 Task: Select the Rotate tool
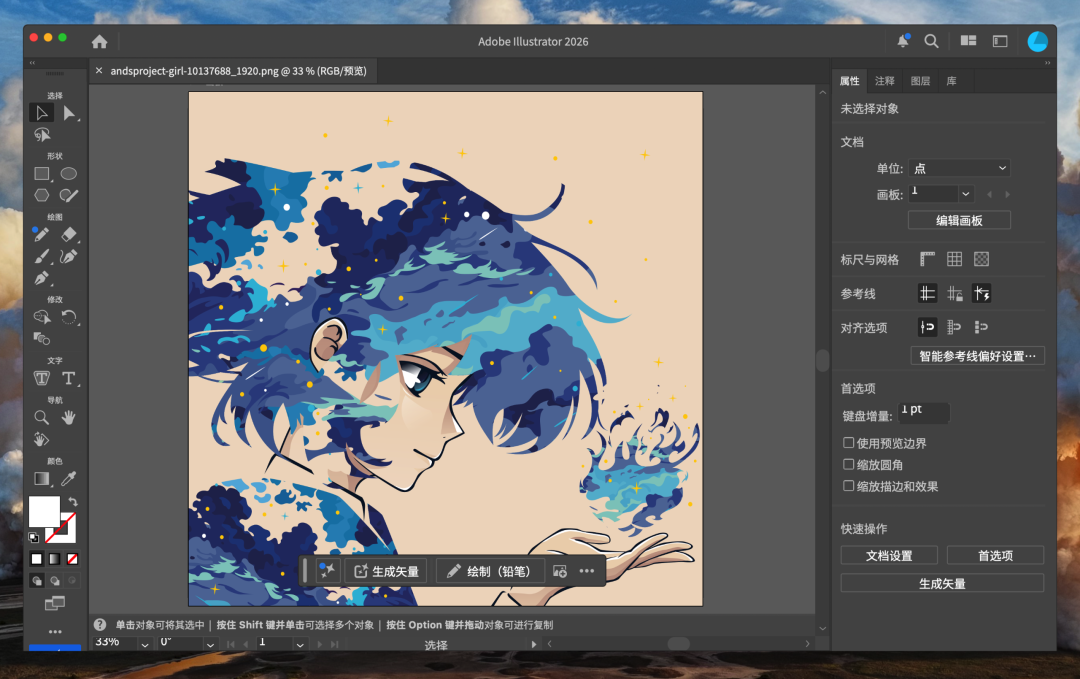(68, 317)
